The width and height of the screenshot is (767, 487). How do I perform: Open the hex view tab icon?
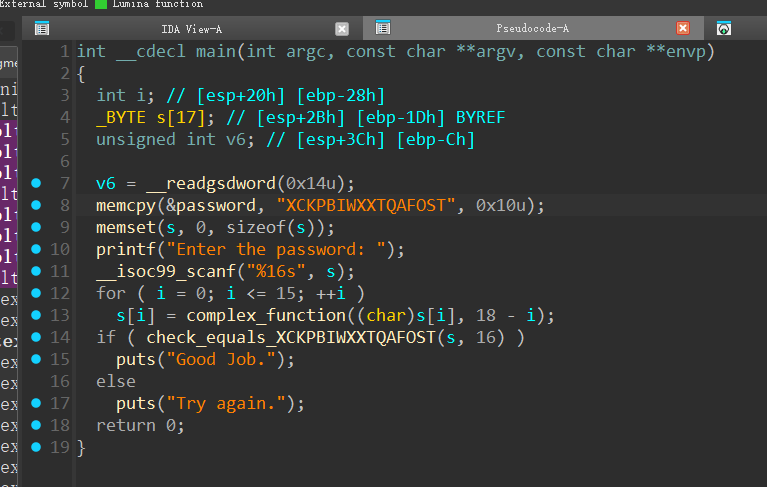tap(724, 28)
